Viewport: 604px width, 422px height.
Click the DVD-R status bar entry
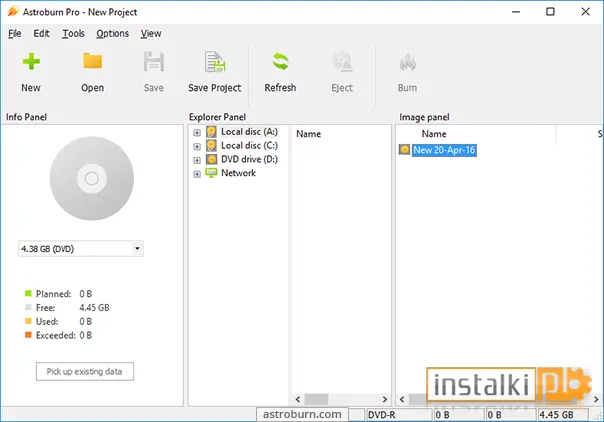(x=399, y=415)
